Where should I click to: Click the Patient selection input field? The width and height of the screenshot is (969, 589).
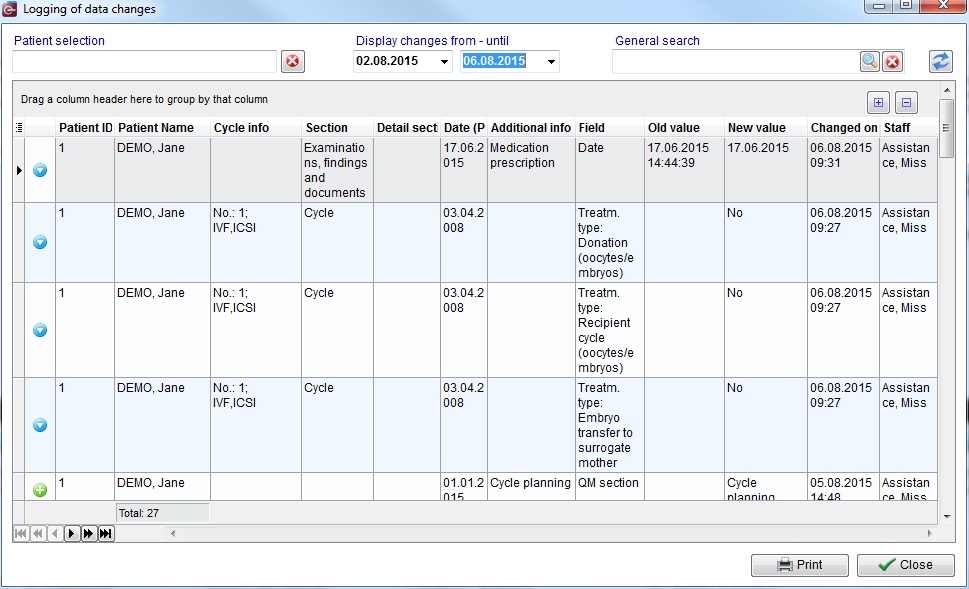click(144, 62)
